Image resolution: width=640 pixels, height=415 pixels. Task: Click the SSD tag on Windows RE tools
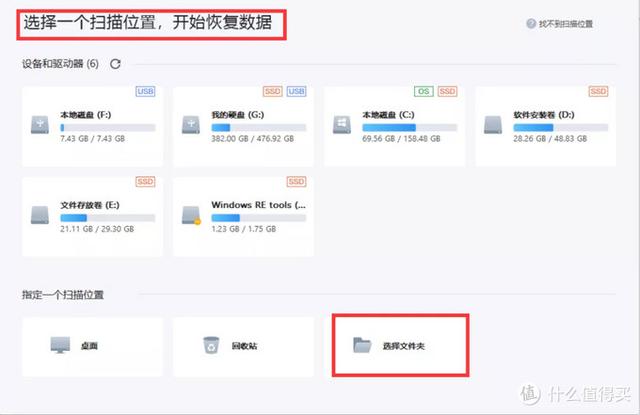pos(296,182)
